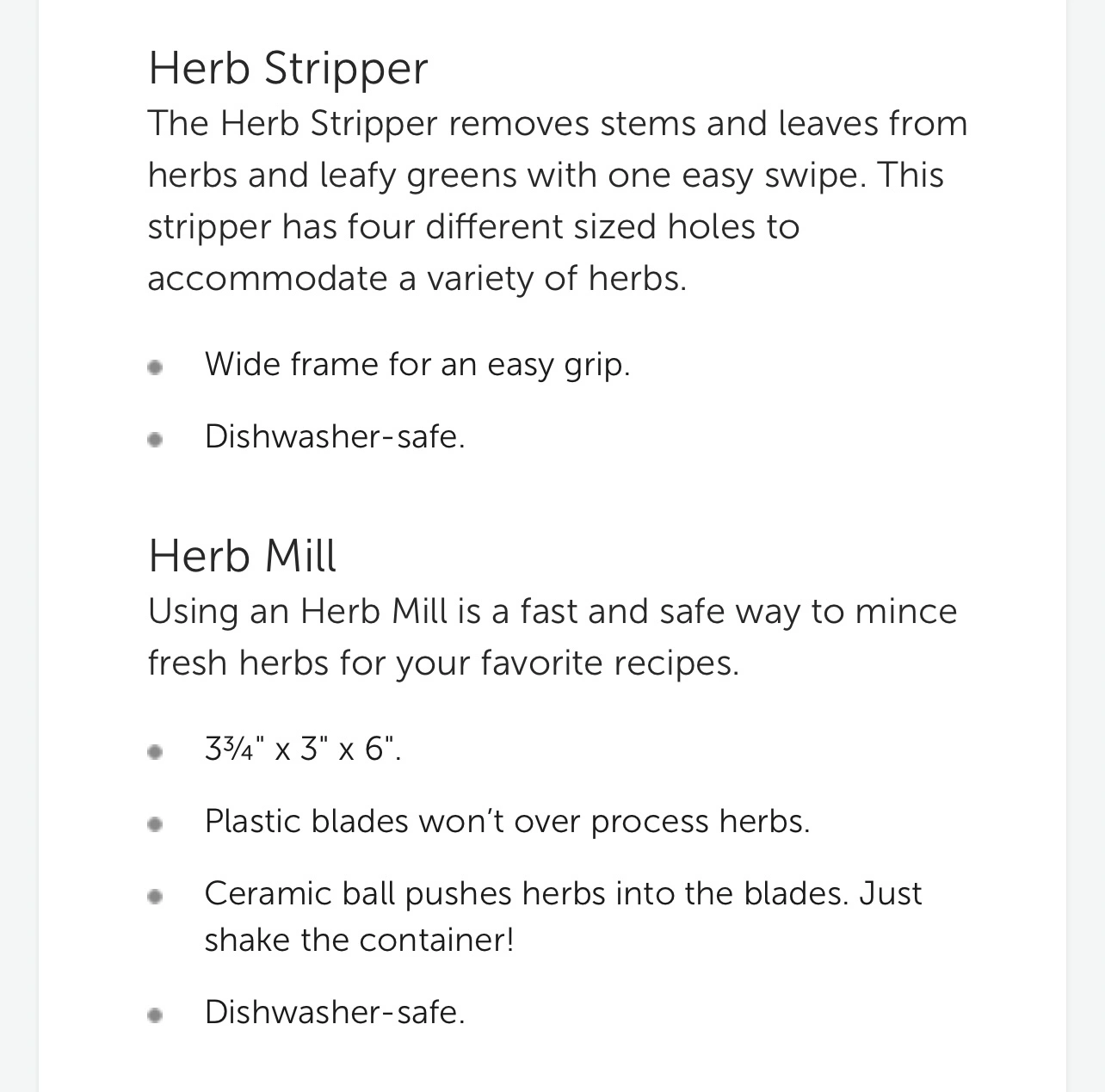This screenshot has width=1105, height=1092.
Task: Click the bullet dot beside the dimensions line
Action: click(155, 752)
